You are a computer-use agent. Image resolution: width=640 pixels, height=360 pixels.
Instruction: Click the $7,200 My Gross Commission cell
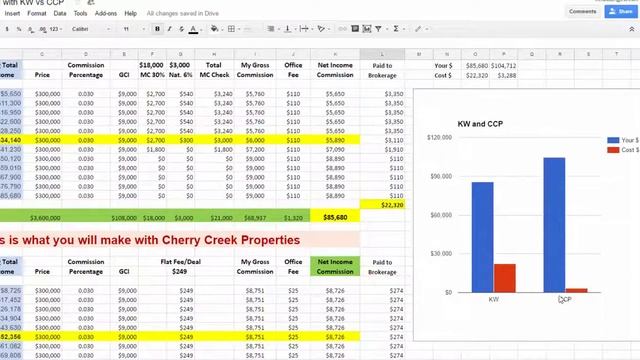pos(255,149)
